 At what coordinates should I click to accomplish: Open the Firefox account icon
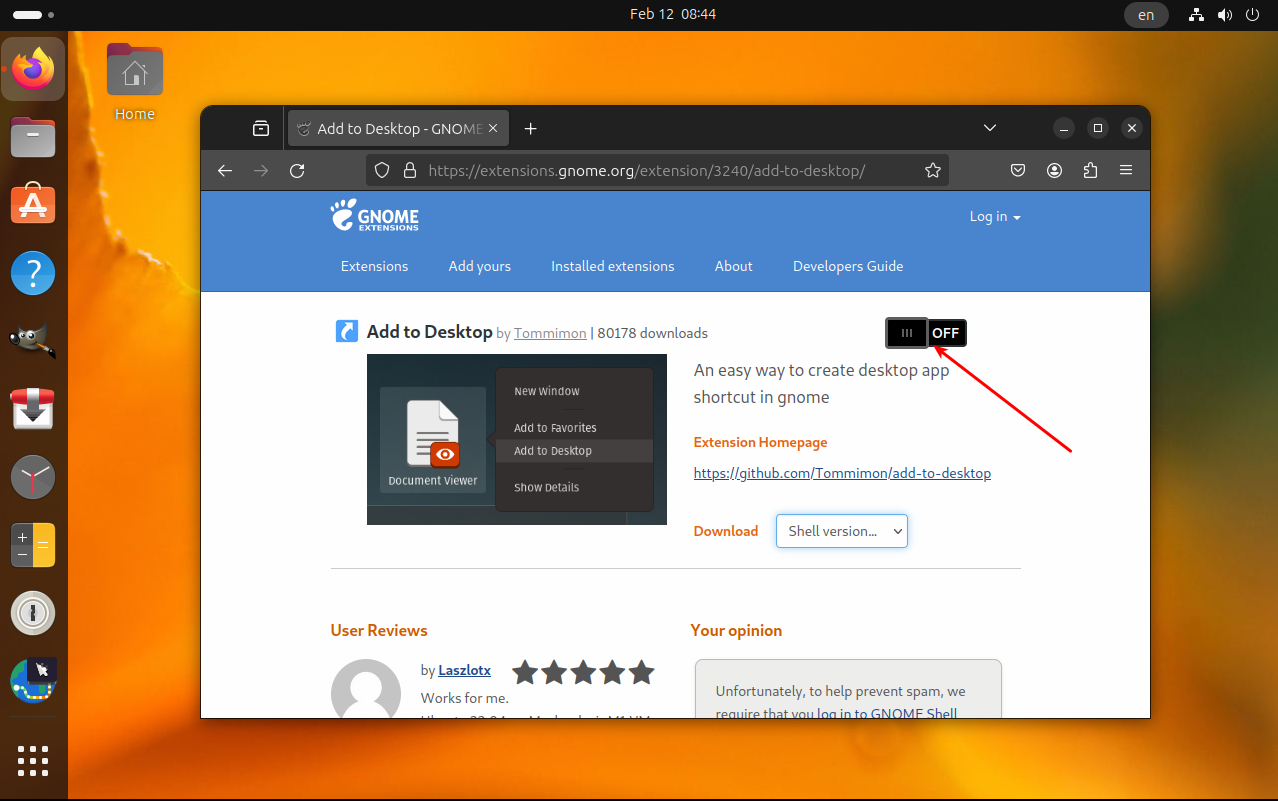[1054, 170]
